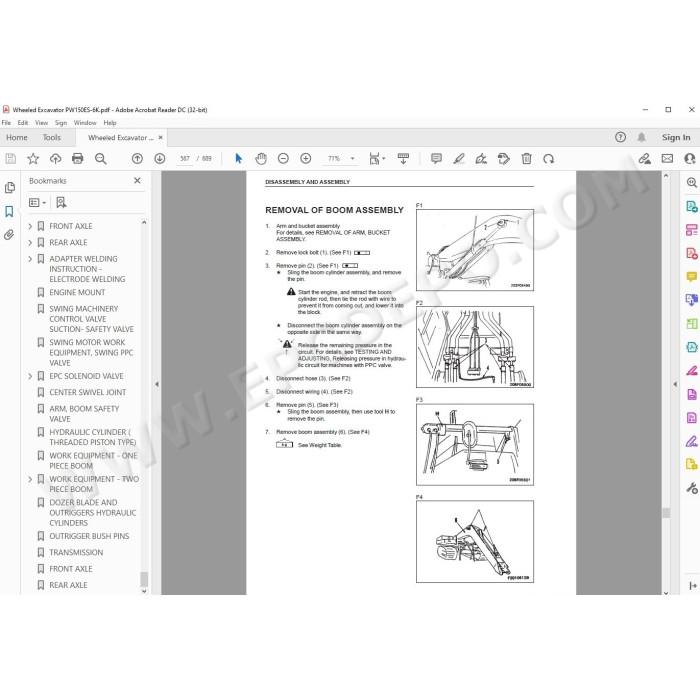This screenshot has width=700, height=700.
Task: Rotate the page view
Action: point(549,158)
